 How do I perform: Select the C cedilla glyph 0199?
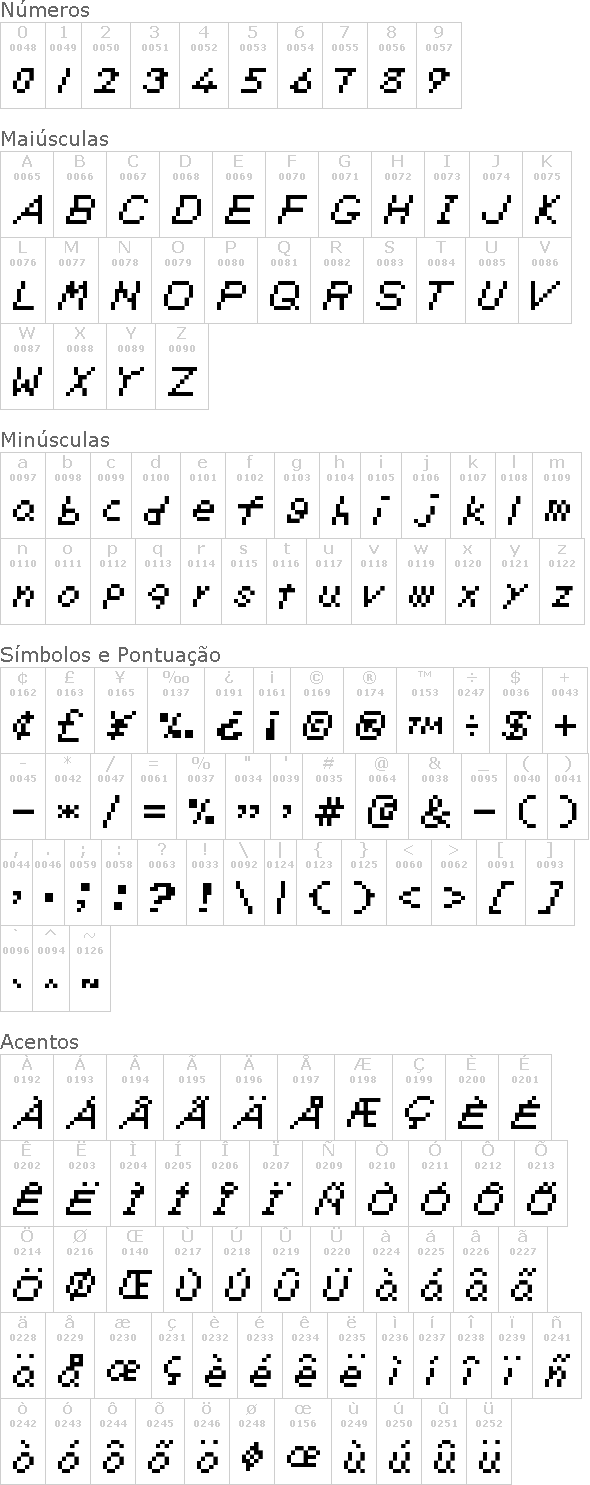[419, 1097]
